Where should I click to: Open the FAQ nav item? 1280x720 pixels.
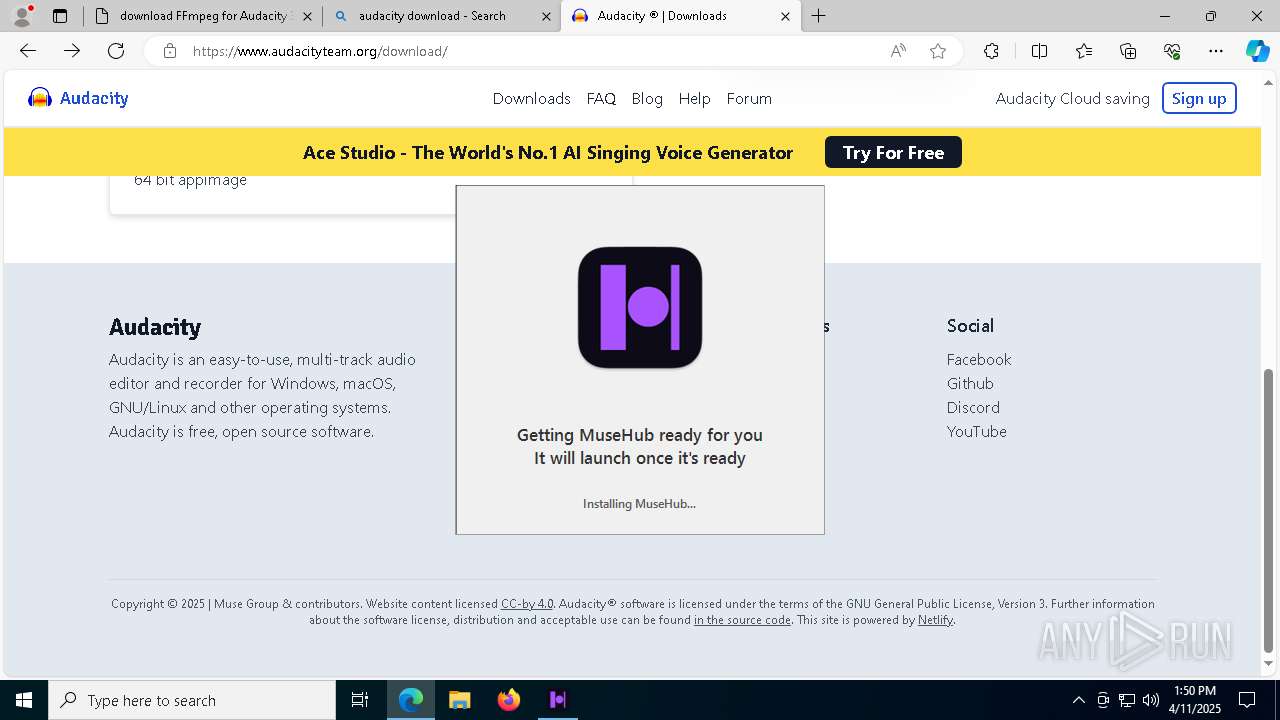tap(601, 98)
